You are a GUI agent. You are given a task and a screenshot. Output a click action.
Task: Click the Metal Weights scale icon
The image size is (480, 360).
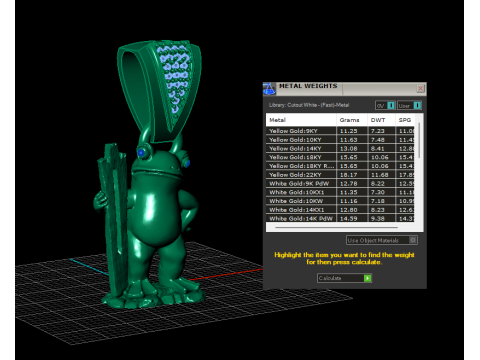pyautogui.click(x=269, y=89)
